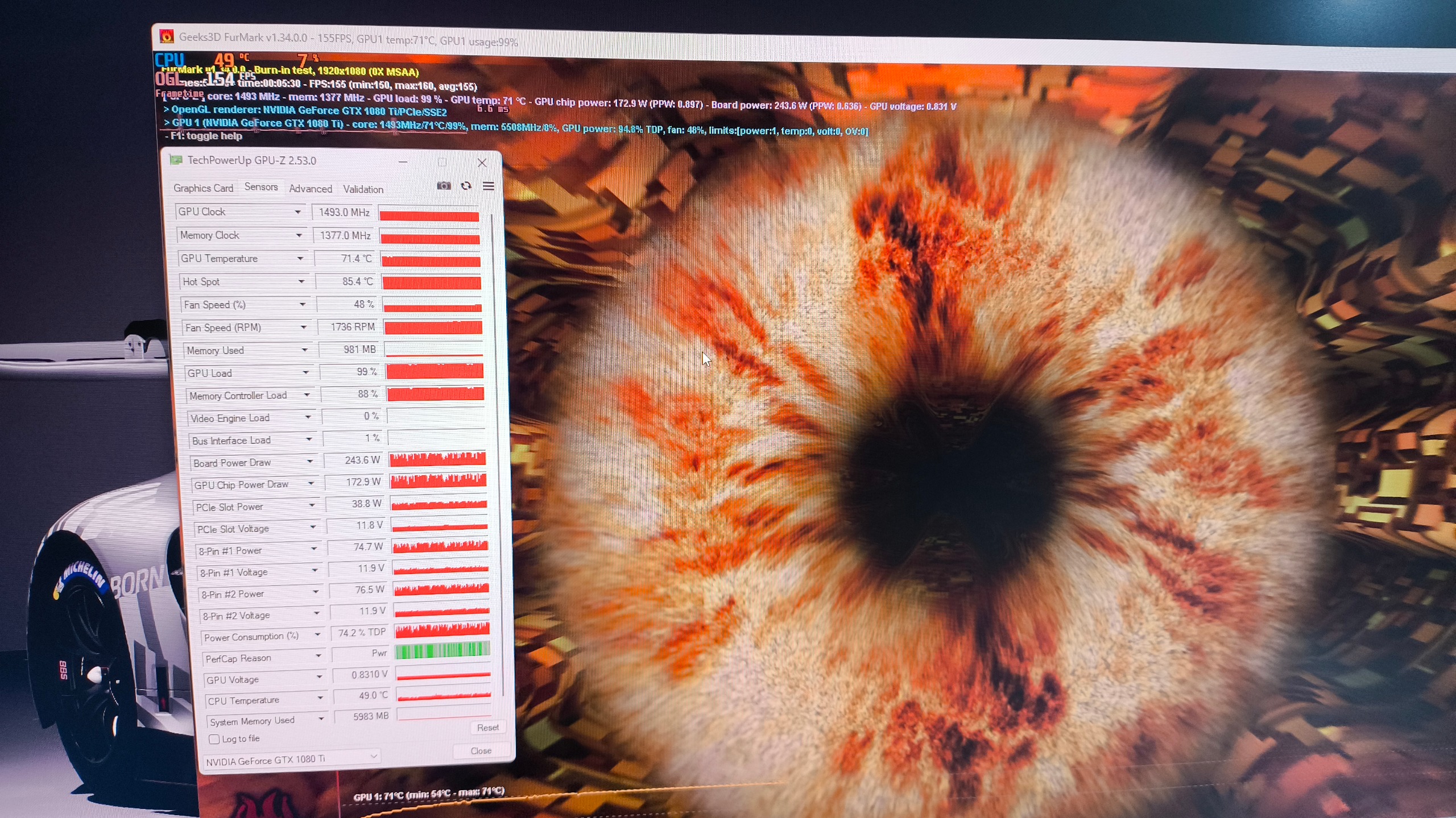1456x818 pixels.
Task: Enable the Log to file checkbox
Action: [x=214, y=739]
